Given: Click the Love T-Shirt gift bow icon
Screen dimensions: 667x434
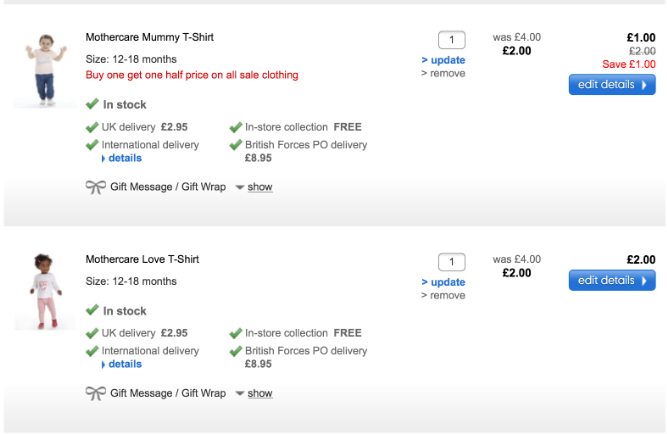Looking at the screenshot, I should (95, 393).
